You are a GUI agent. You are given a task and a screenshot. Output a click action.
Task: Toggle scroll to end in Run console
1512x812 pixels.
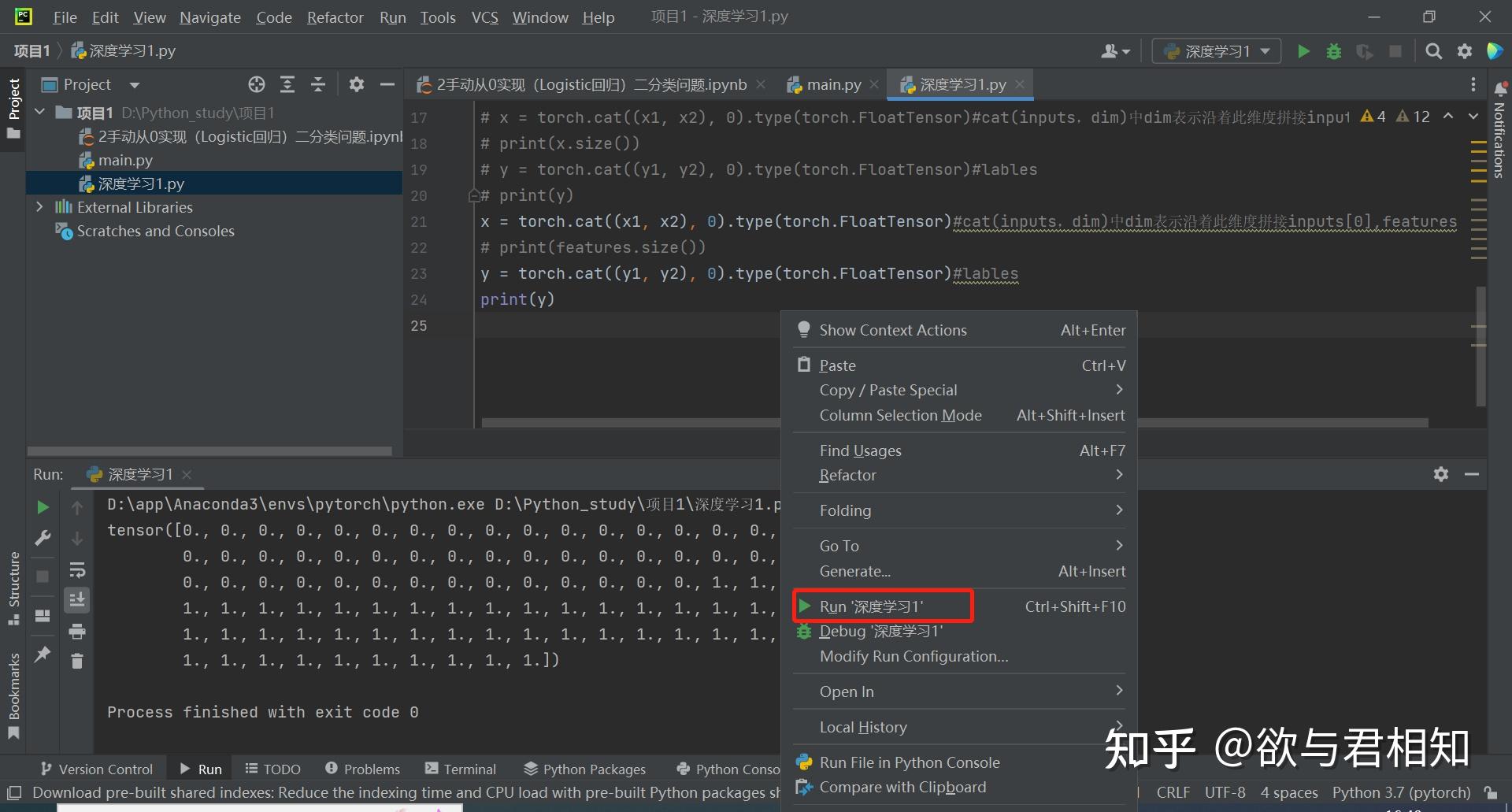77,600
